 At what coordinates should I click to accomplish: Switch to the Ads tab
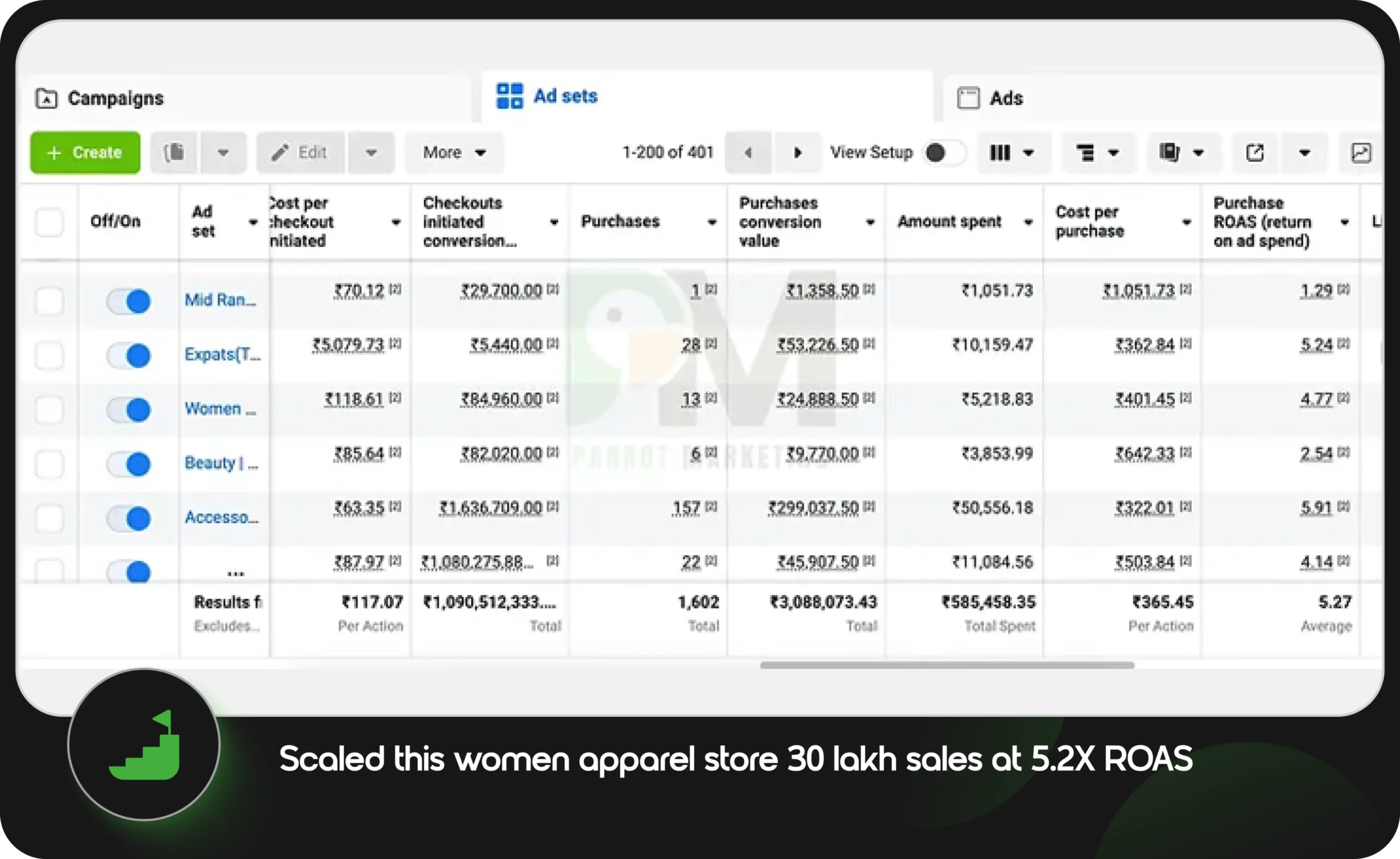(x=1006, y=98)
